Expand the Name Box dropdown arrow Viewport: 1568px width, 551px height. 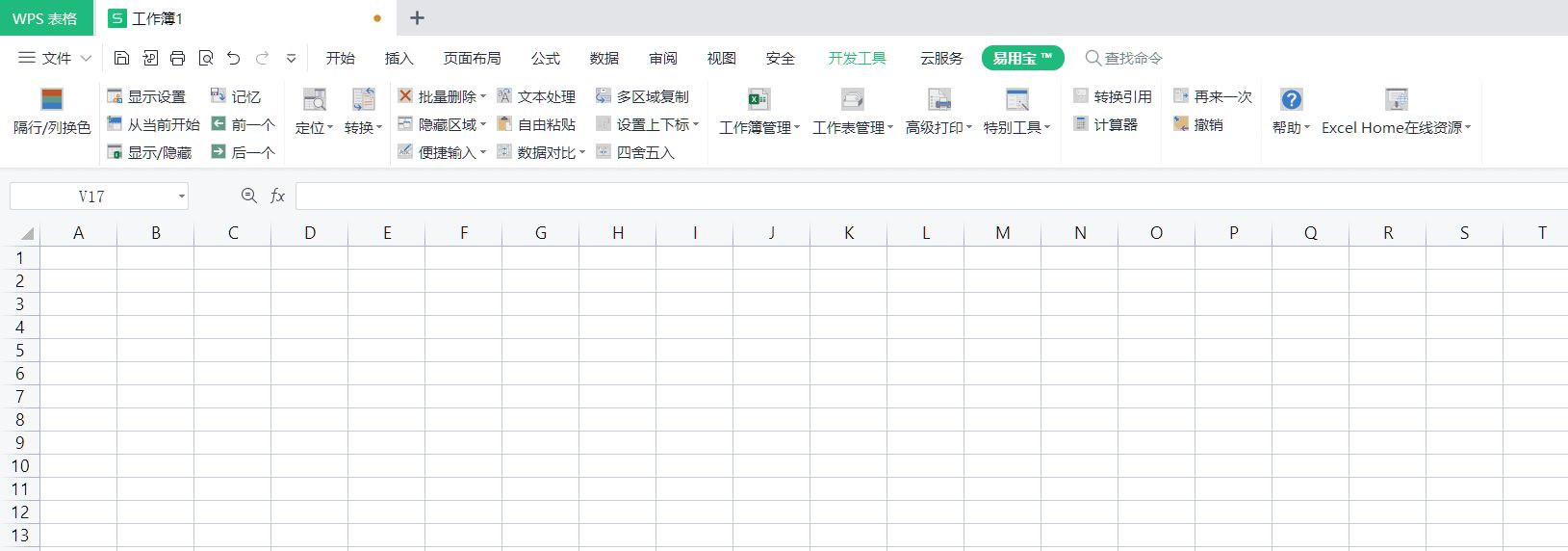point(181,197)
